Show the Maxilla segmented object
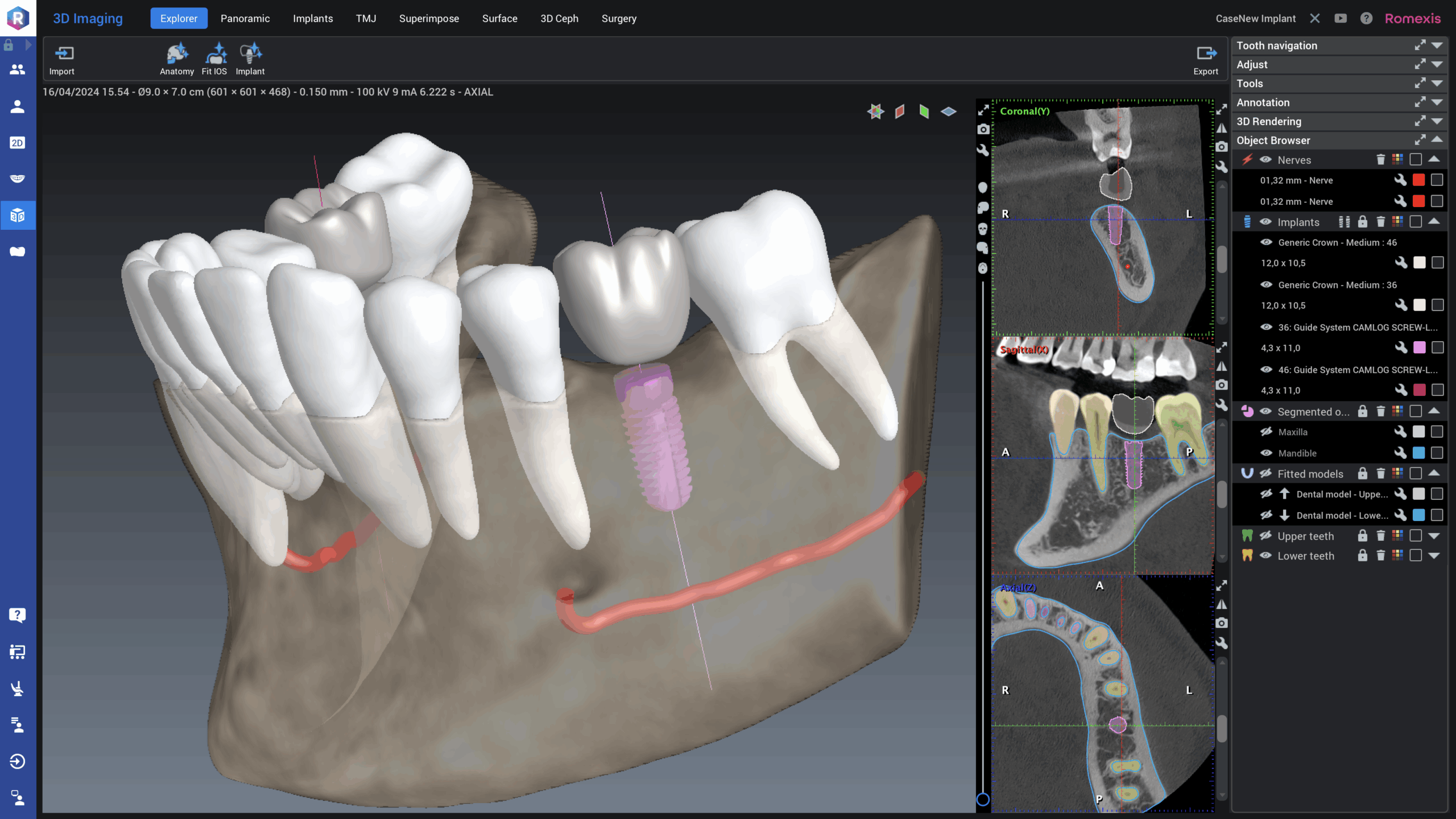The height and width of the screenshot is (819, 1456). click(1266, 432)
